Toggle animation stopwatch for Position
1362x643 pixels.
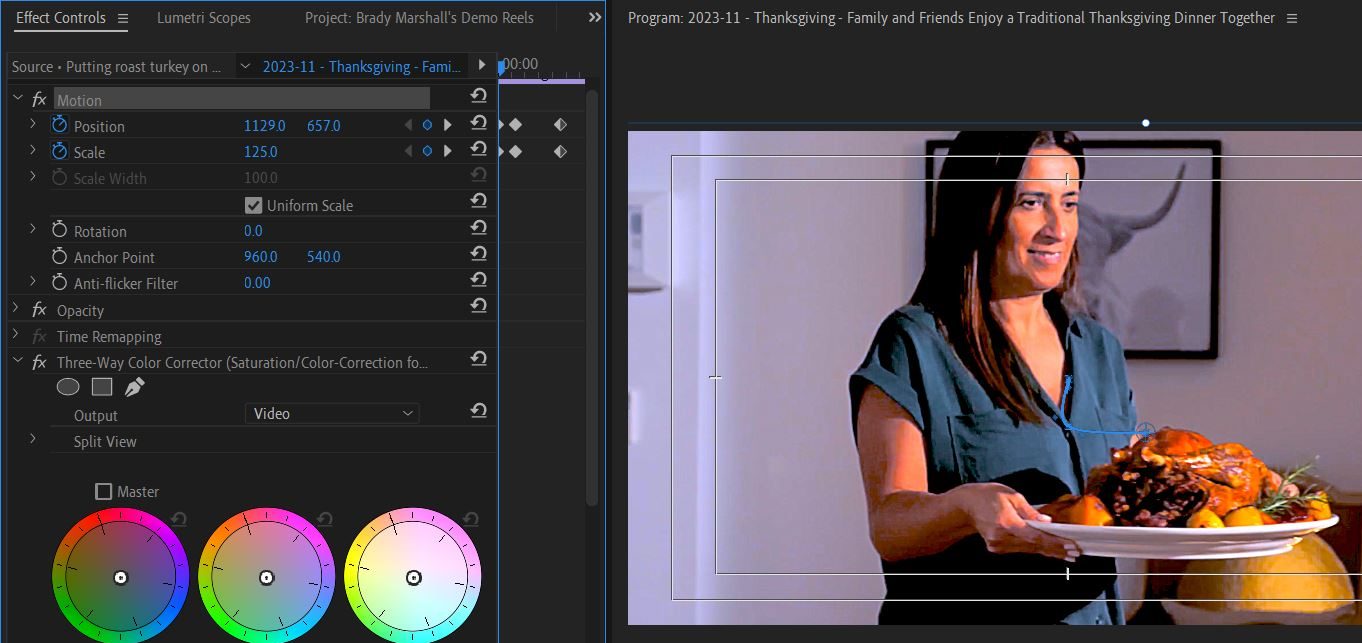(x=59, y=125)
